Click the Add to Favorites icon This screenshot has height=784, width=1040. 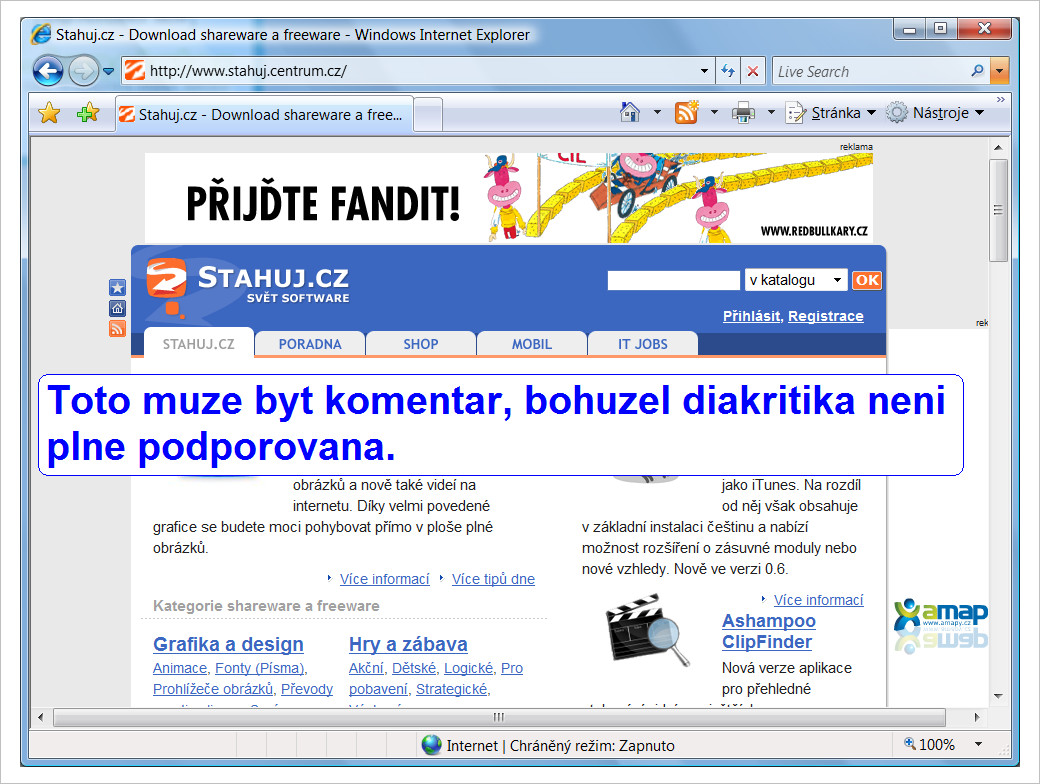point(88,113)
